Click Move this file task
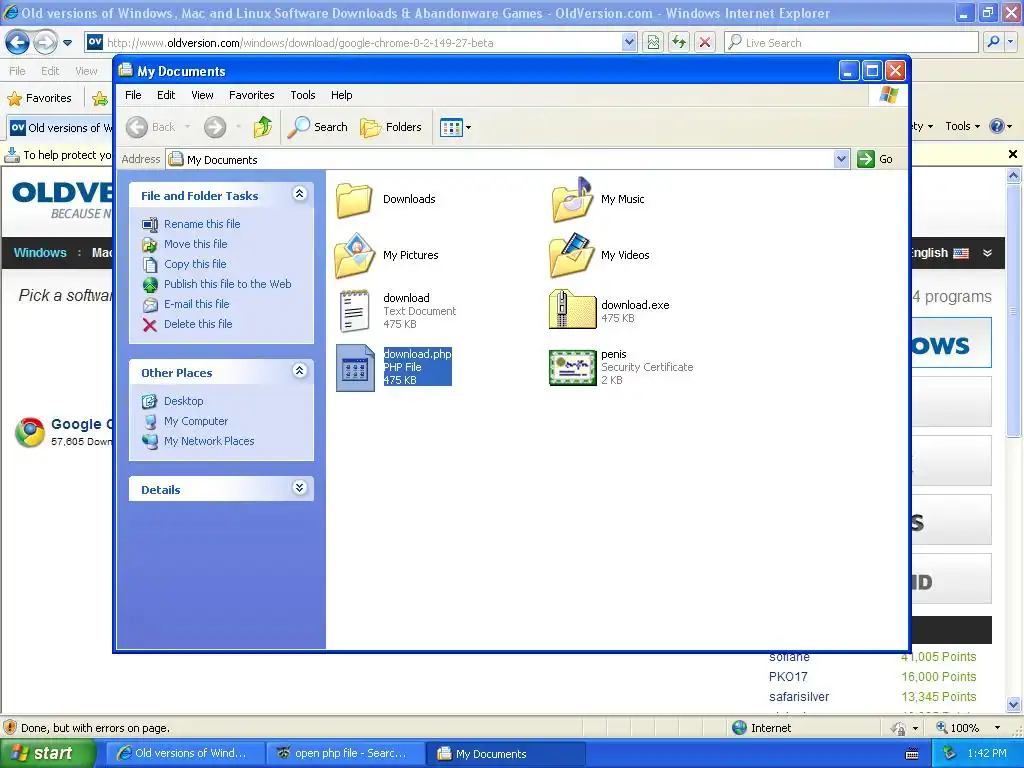The width and height of the screenshot is (1024, 768). [195, 244]
